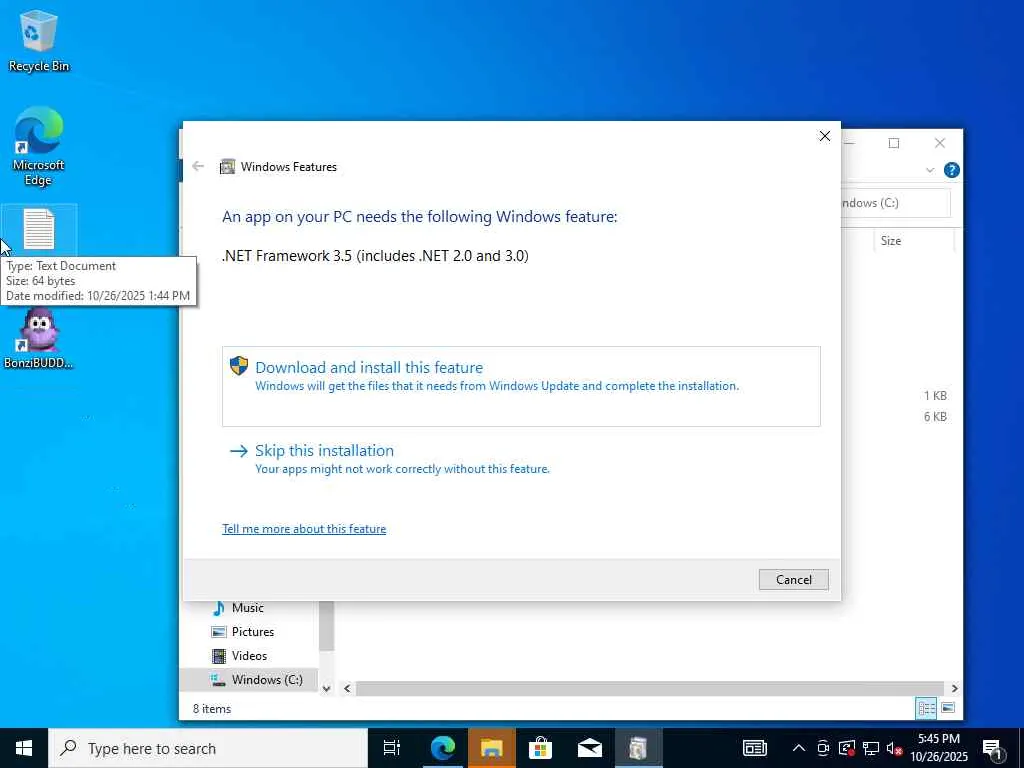Viewport: 1024px width, 768px height.
Task: Click the muted volume tray icon
Action: pyautogui.click(x=894, y=748)
